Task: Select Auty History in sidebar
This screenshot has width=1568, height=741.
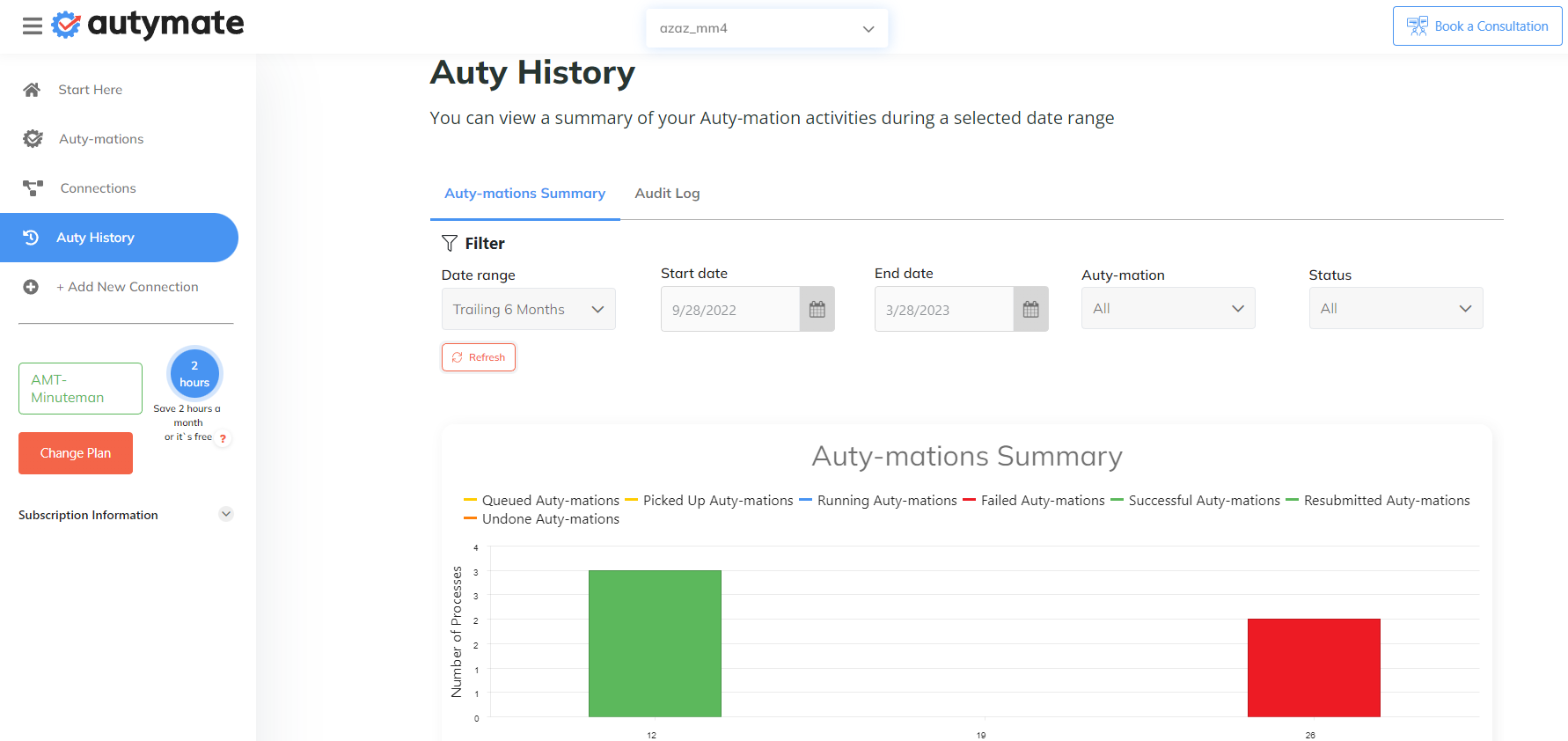Action: [119, 238]
